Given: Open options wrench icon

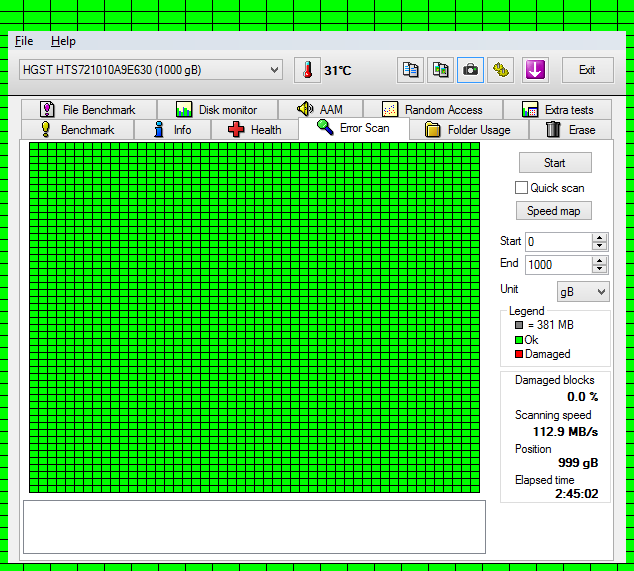Looking at the screenshot, I should pos(501,70).
